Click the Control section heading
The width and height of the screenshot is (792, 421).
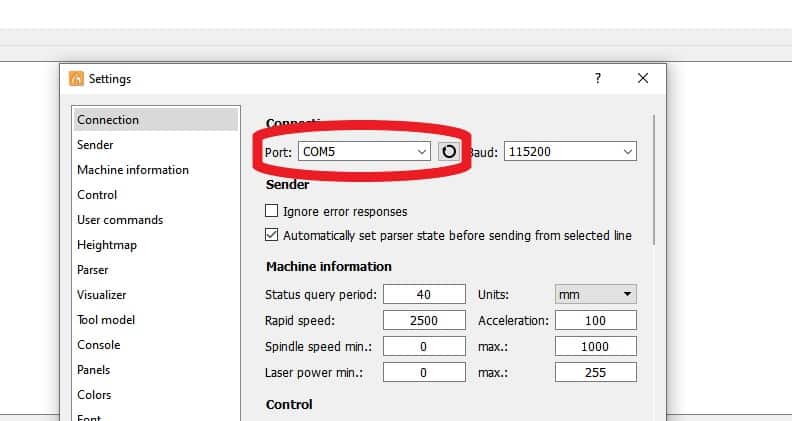click(289, 404)
